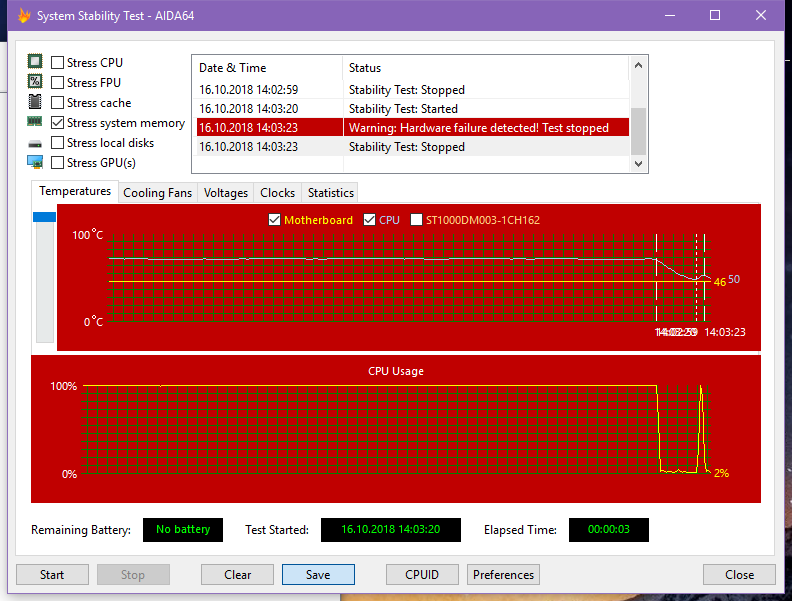Enable the Stress CPU checkbox
792x601 pixels.
point(58,63)
